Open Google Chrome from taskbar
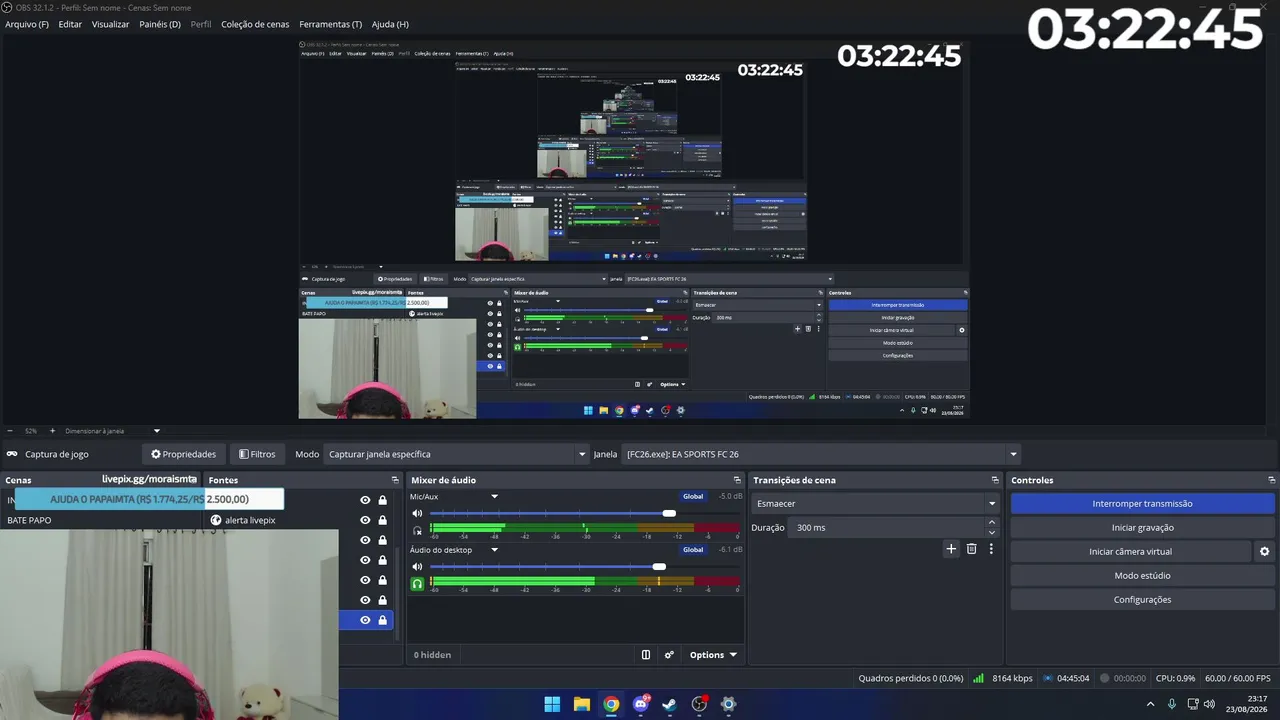Screen dimensions: 1280x720 click(x=611, y=704)
